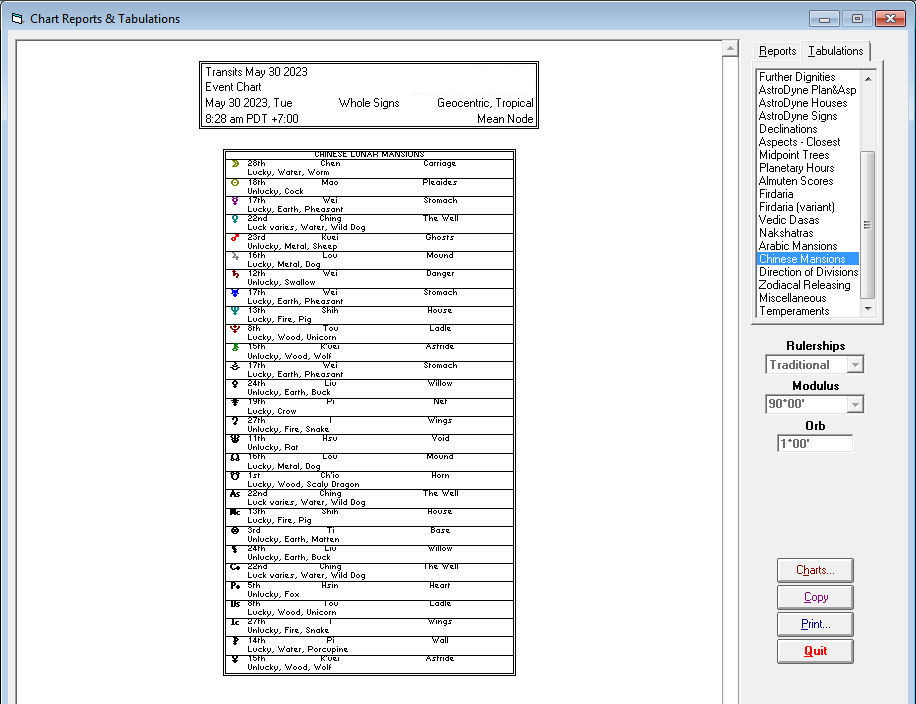Open the Charts... dialog button
This screenshot has height=704, width=916.
coord(815,570)
